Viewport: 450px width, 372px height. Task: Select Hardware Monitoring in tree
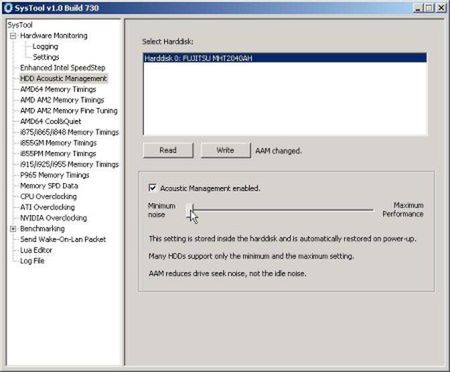54,36
